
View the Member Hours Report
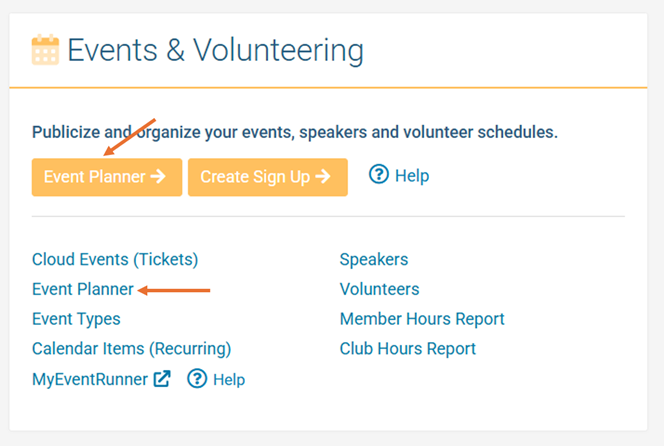pyautogui.click(x=422, y=319)
